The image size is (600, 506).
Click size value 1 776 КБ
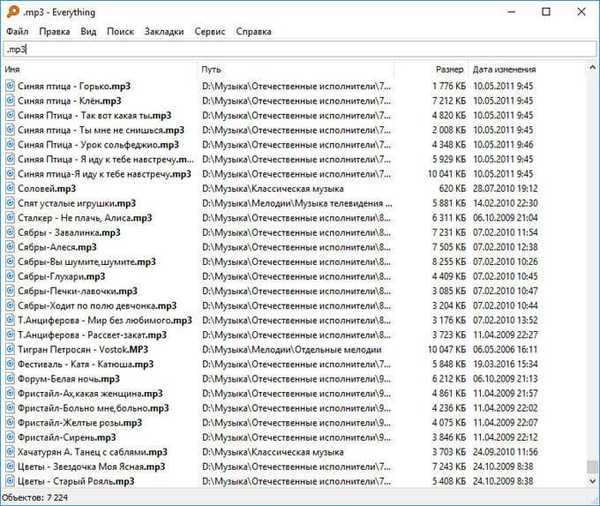[x=449, y=86]
